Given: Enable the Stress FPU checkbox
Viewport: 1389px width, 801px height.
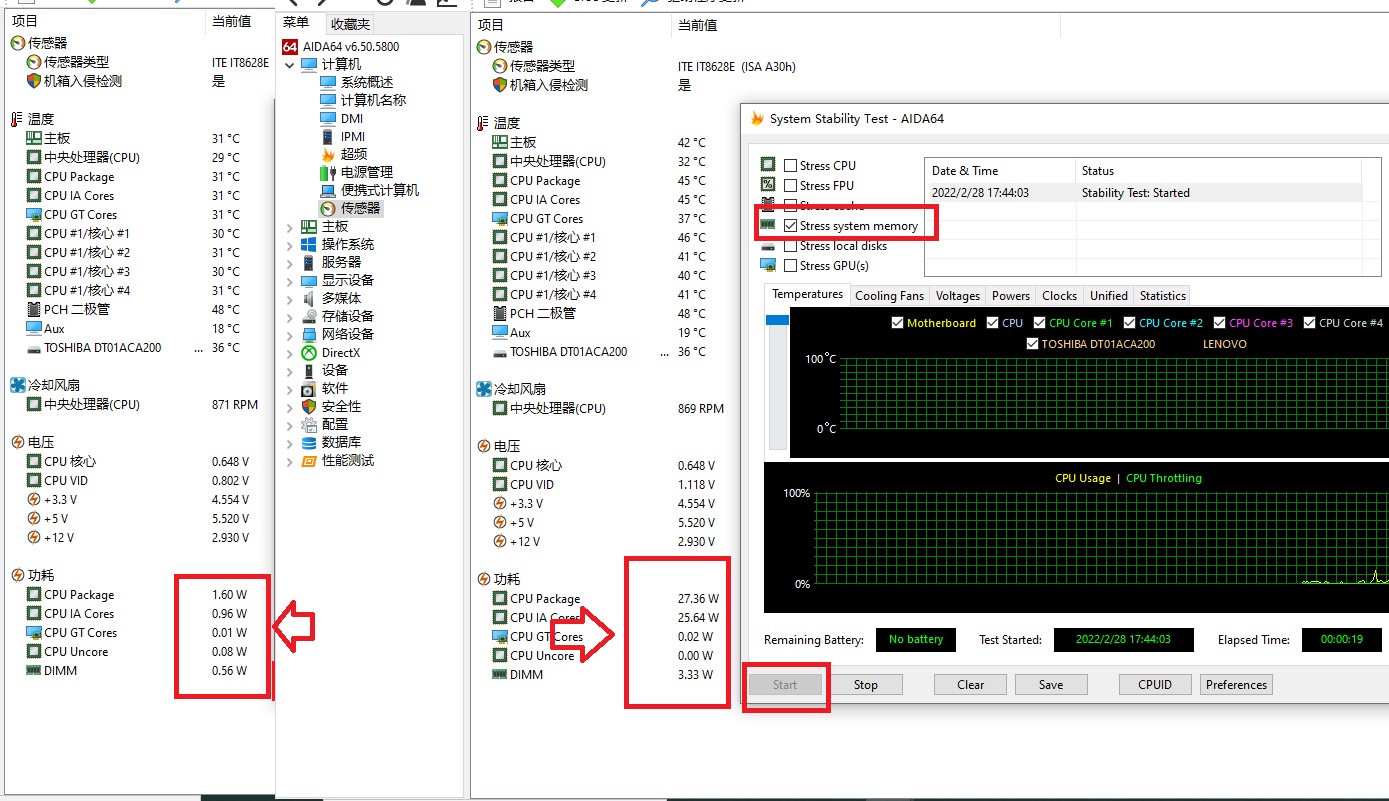Looking at the screenshot, I should [791, 186].
